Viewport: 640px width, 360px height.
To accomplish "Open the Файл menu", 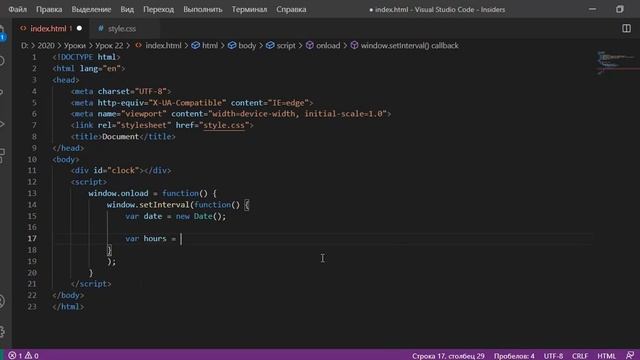I will (18, 9).
